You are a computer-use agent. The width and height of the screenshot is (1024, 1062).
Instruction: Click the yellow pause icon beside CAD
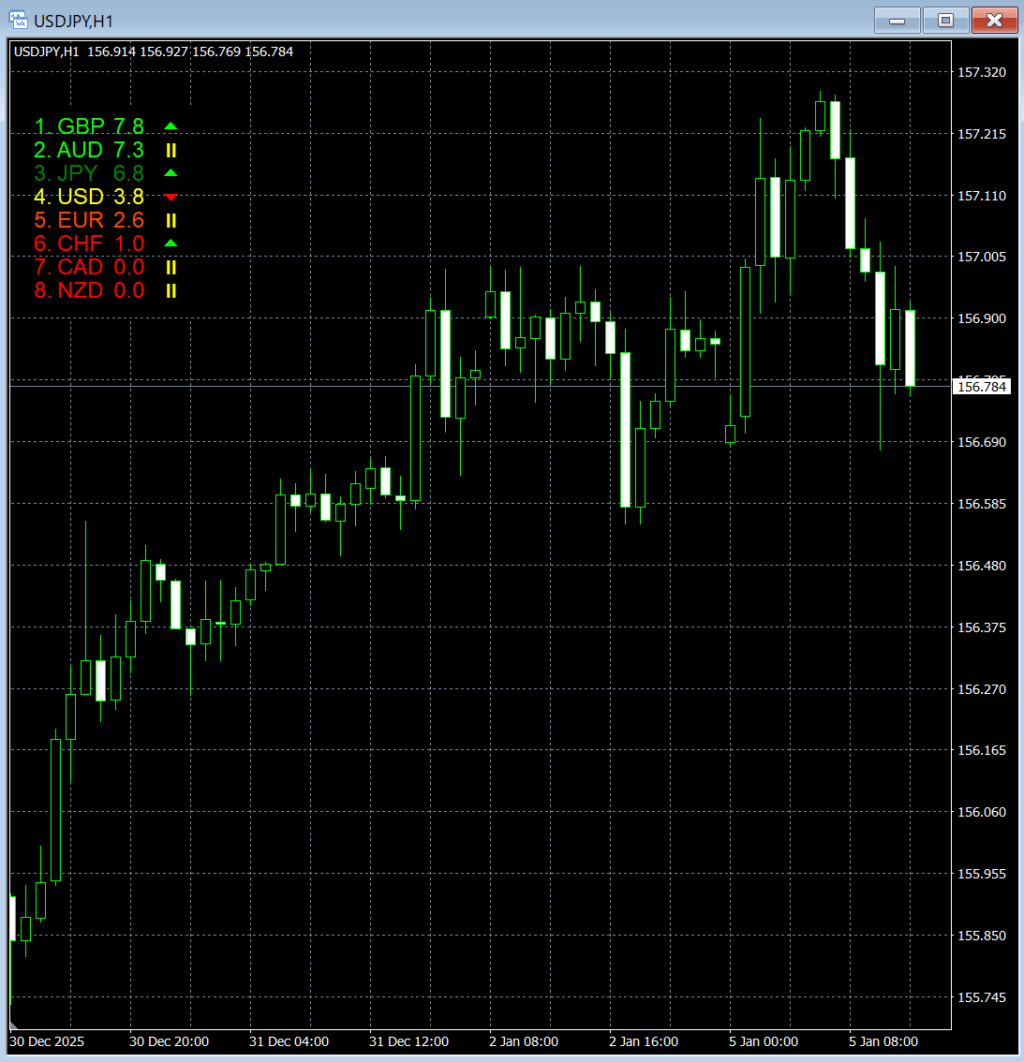click(171, 267)
